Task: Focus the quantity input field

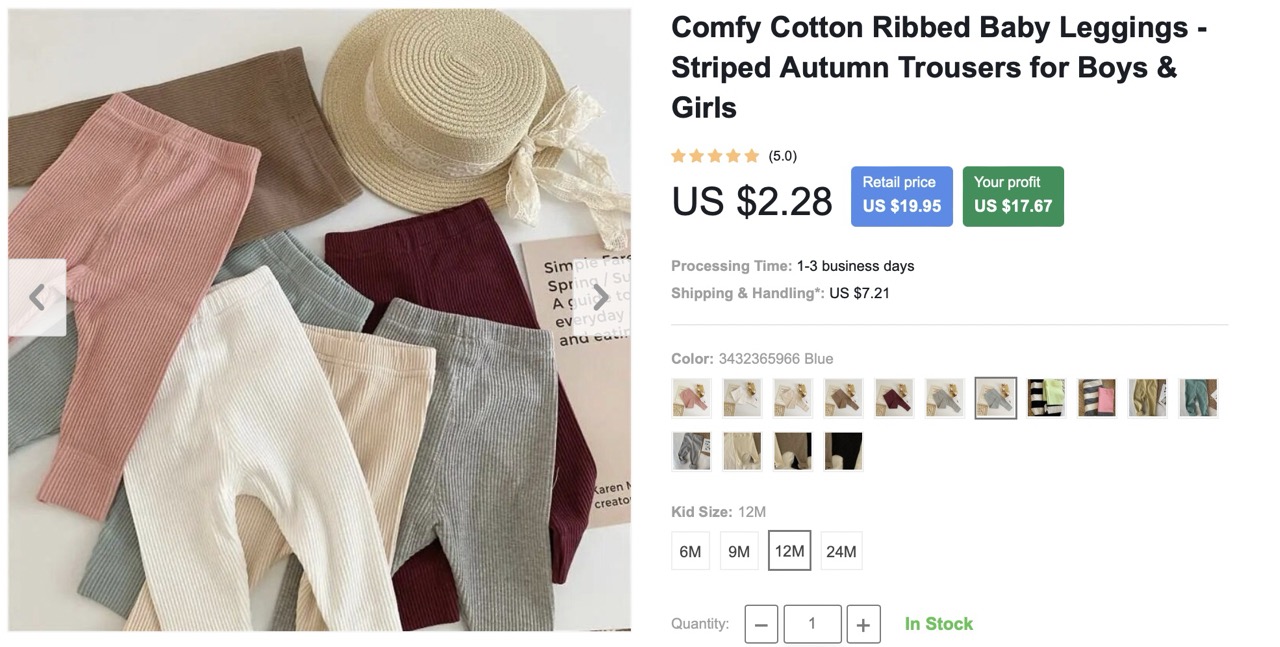Action: click(x=812, y=624)
